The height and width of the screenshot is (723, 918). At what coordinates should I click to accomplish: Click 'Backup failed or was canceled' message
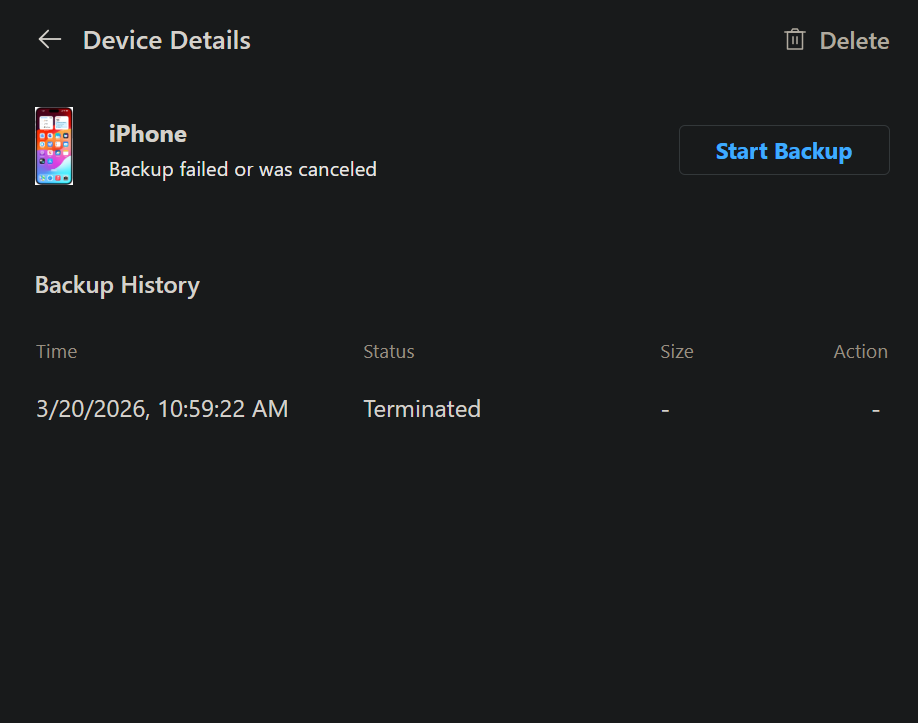pos(243,169)
